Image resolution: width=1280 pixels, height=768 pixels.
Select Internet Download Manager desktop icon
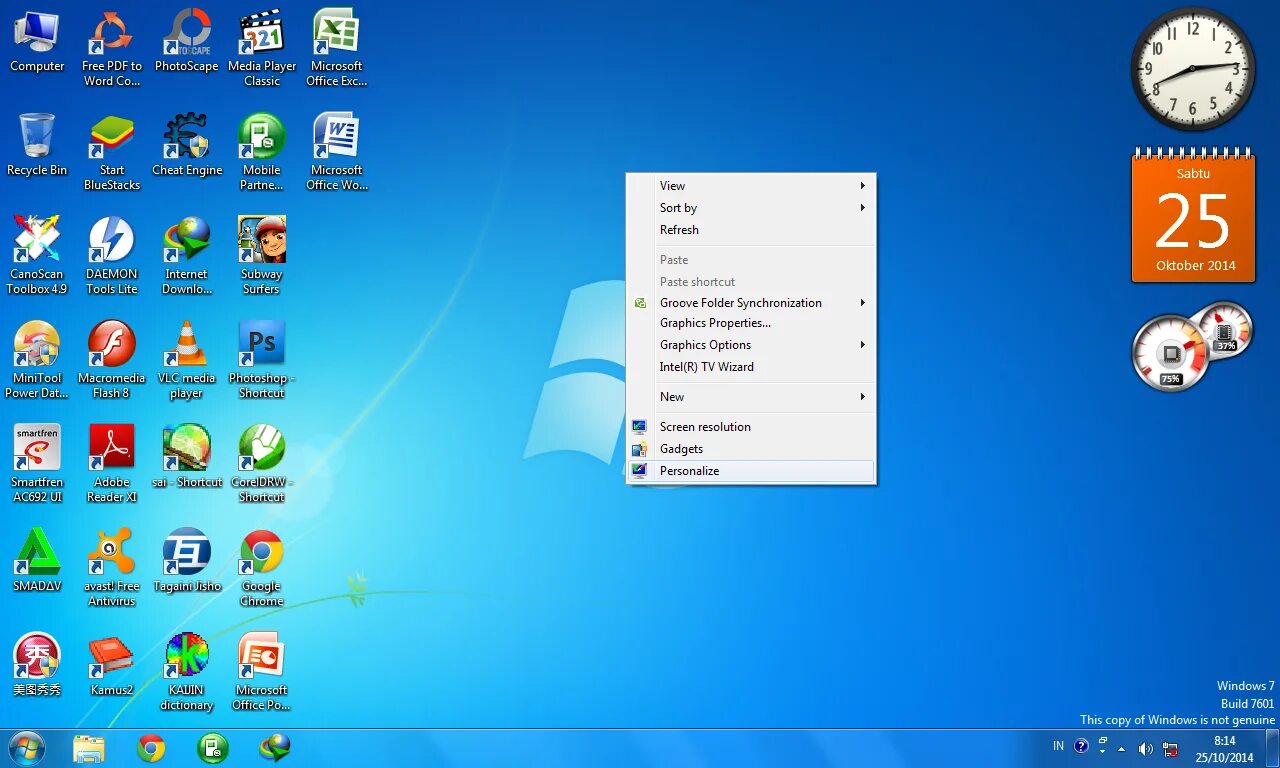(x=187, y=257)
